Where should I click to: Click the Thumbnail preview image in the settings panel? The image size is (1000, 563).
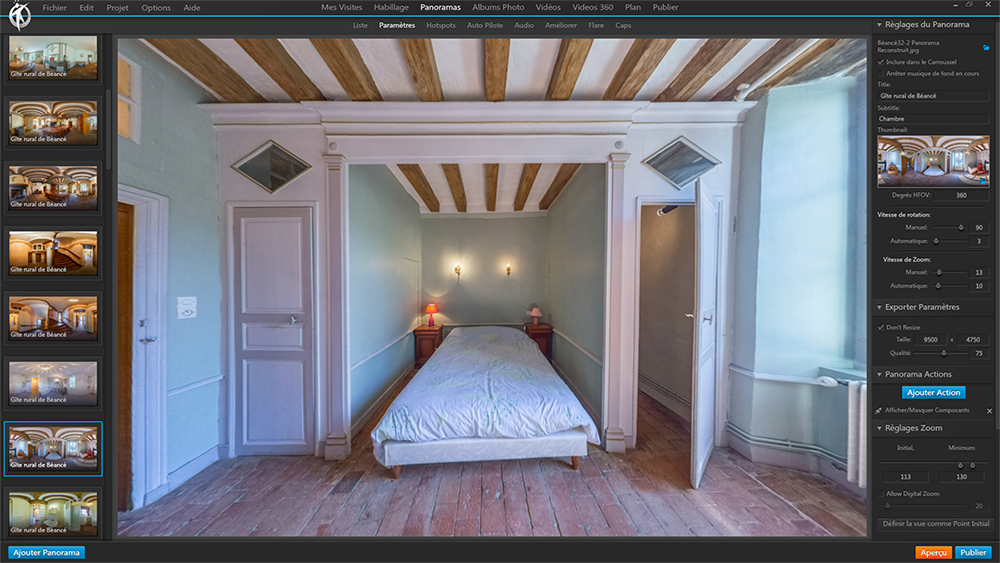(x=933, y=161)
